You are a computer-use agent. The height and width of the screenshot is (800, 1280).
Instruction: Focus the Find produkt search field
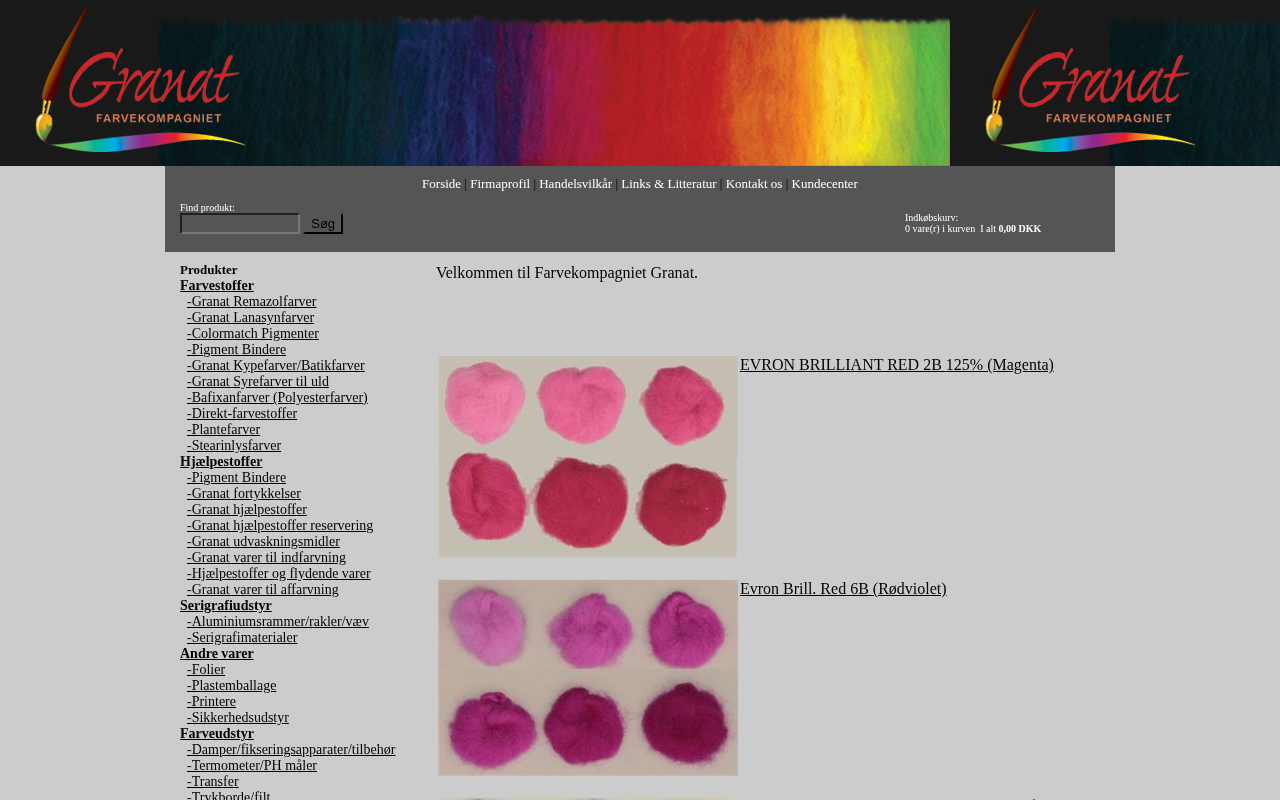coord(240,224)
